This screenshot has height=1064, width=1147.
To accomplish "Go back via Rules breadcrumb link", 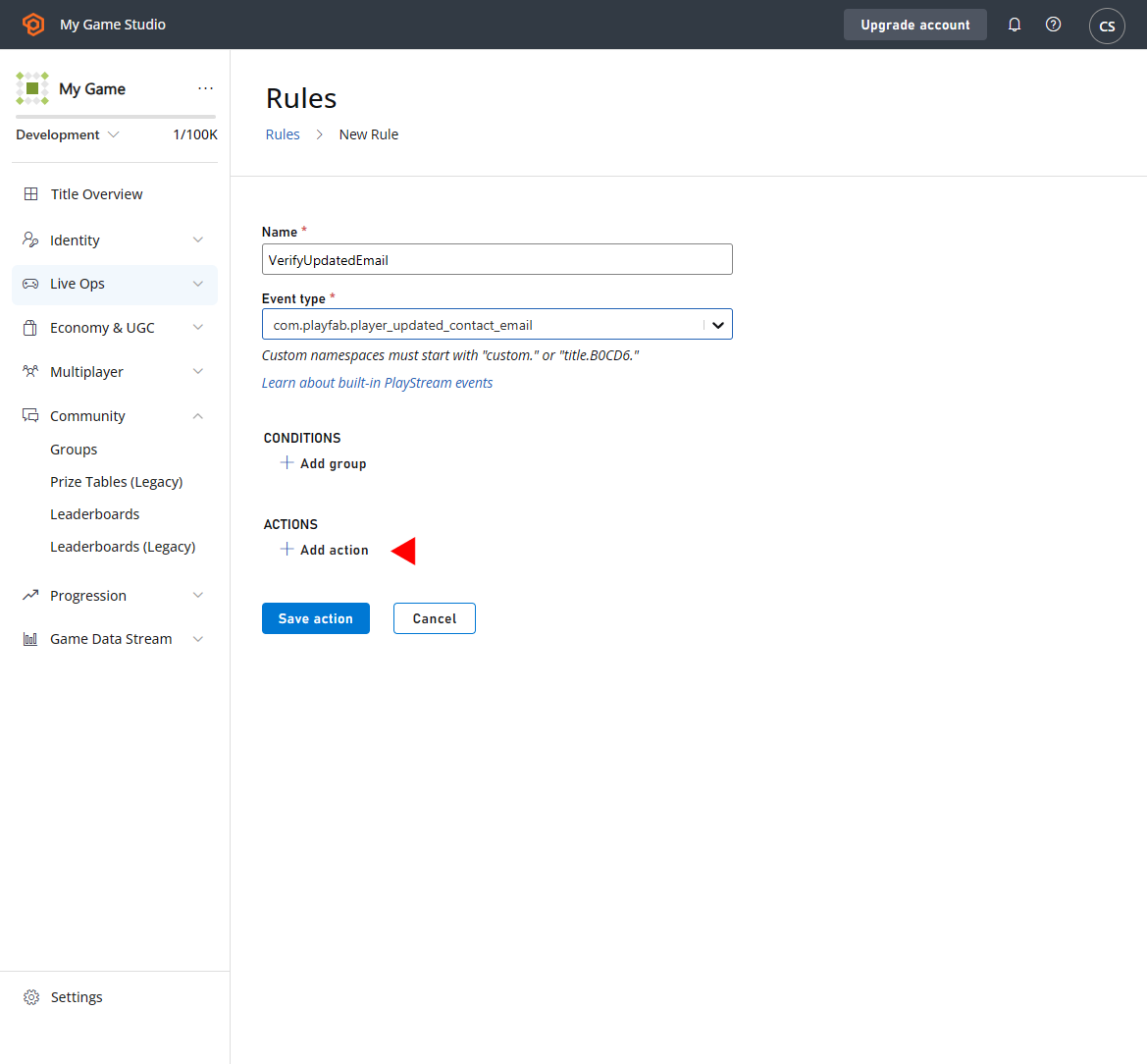I will point(283,134).
